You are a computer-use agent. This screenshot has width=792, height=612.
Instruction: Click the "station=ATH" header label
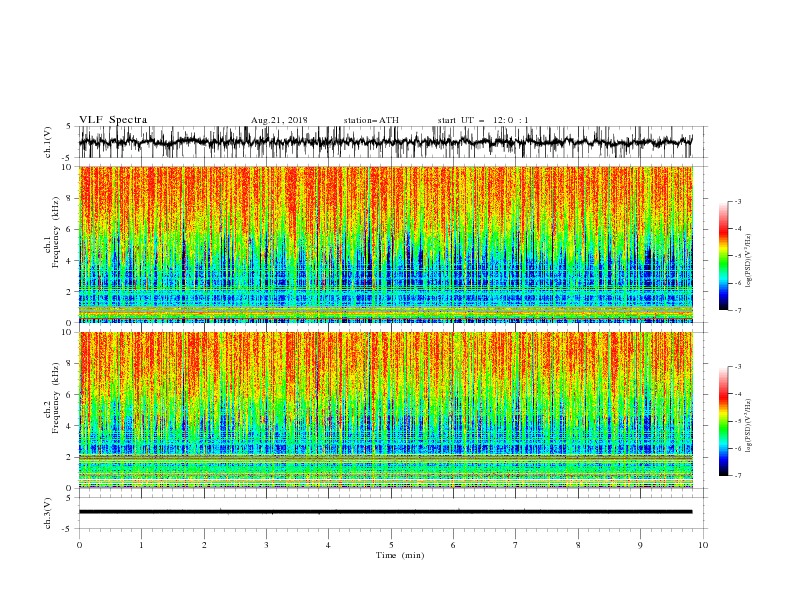pyautogui.click(x=371, y=120)
